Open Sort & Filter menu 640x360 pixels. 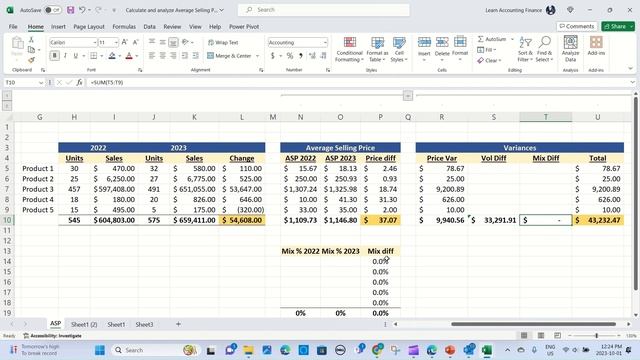(x=525, y=49)
